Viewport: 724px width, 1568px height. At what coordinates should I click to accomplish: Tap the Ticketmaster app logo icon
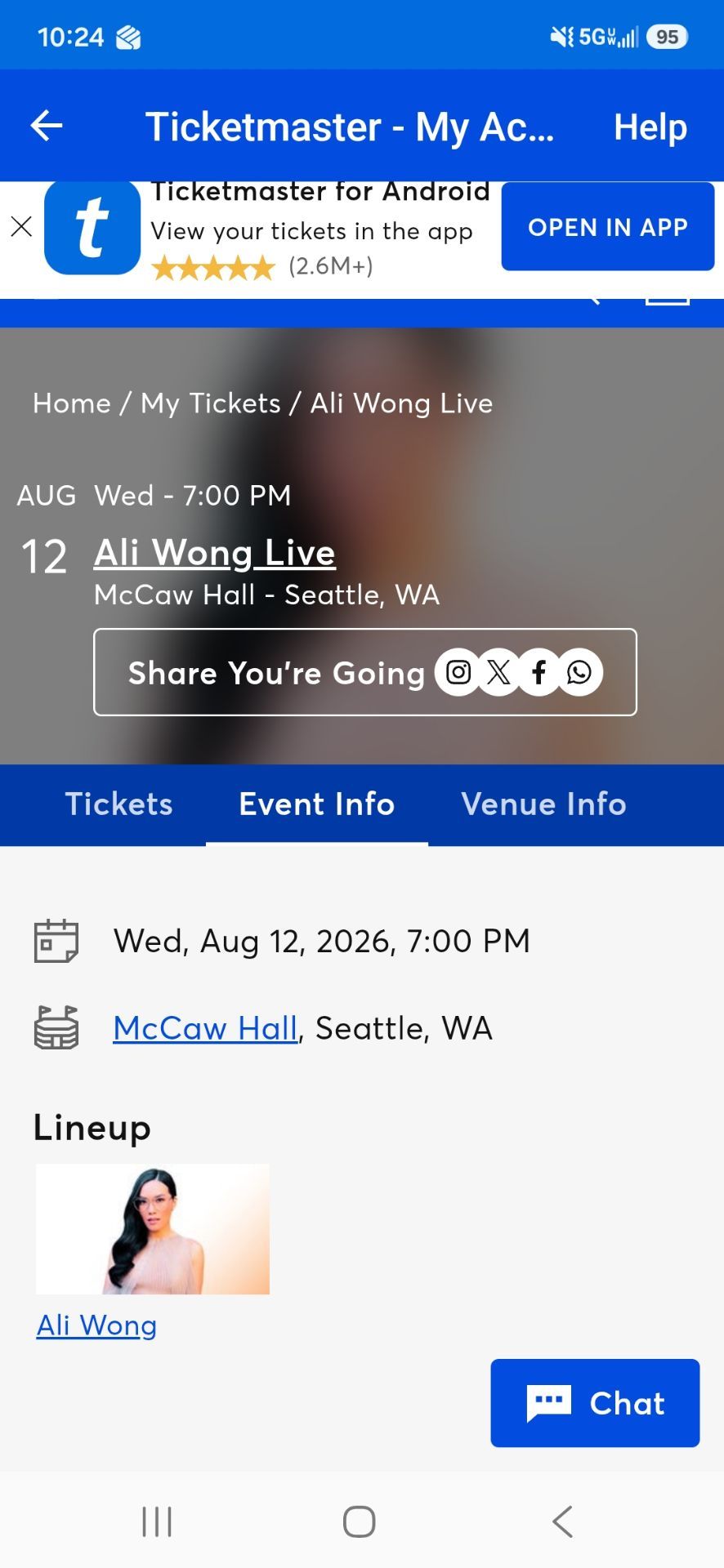click(92, 228)
